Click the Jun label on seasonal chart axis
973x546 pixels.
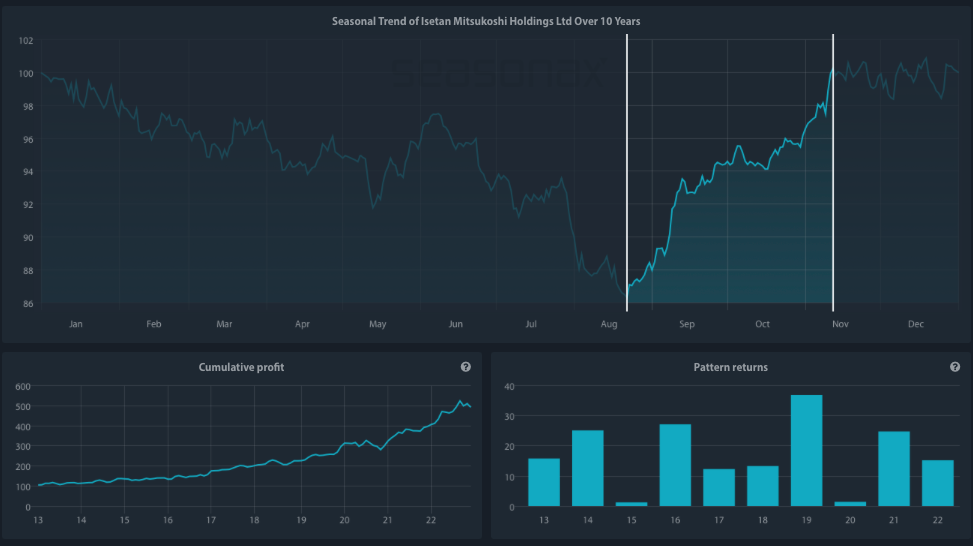pos(455,324)
